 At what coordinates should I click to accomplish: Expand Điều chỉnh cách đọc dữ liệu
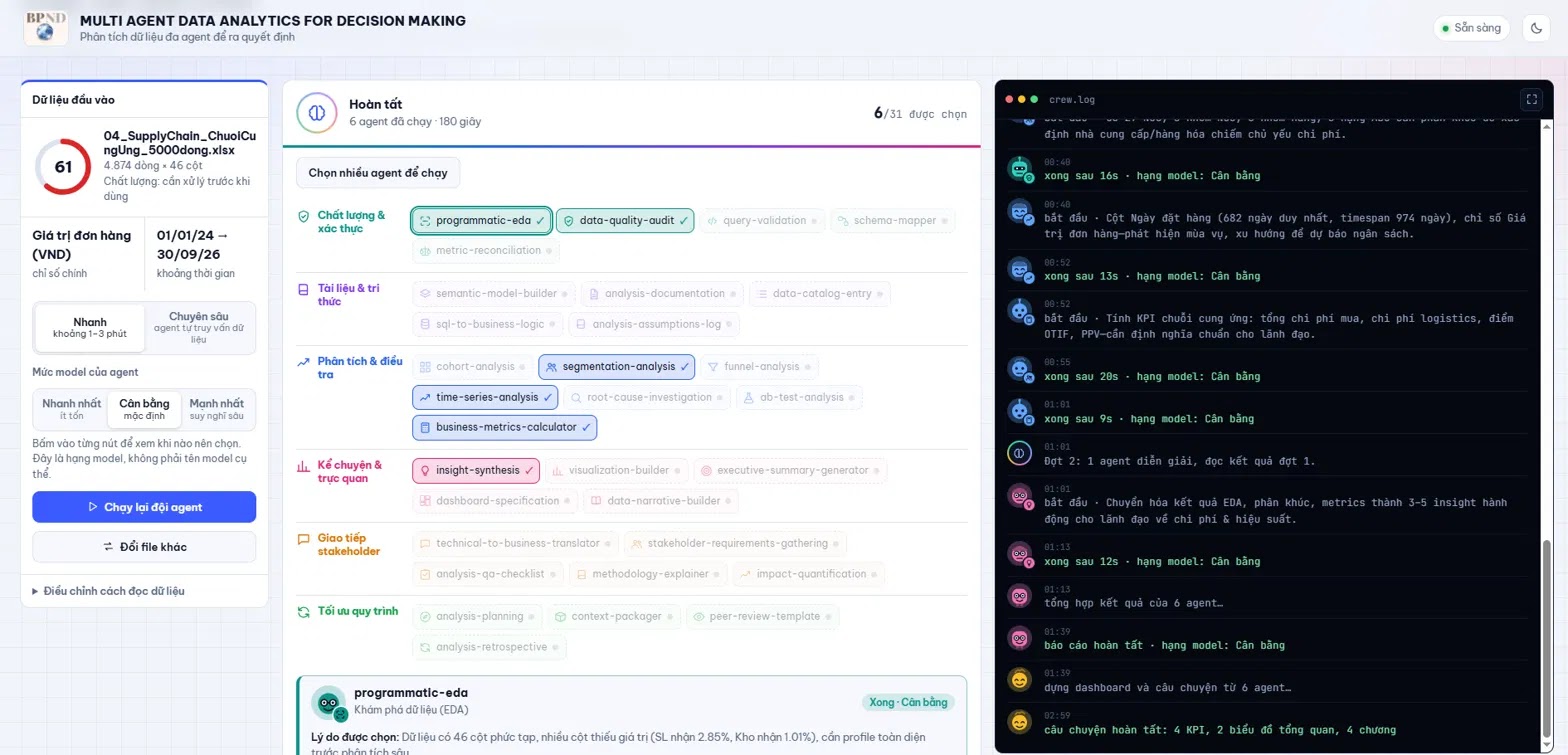[x=108, y=591]
